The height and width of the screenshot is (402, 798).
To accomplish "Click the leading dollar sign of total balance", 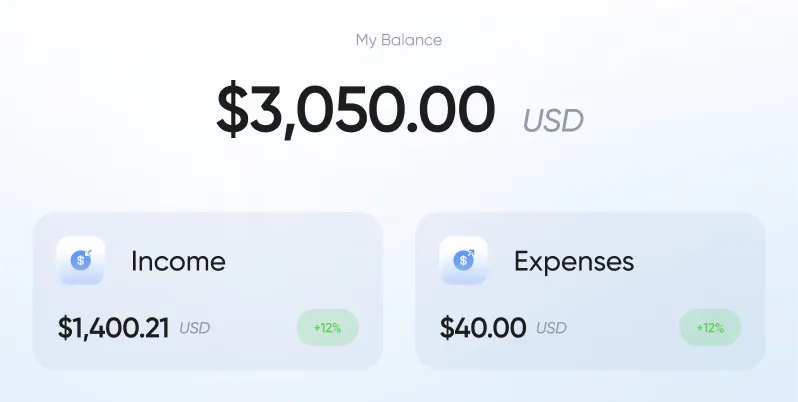I will coord(231,109).
